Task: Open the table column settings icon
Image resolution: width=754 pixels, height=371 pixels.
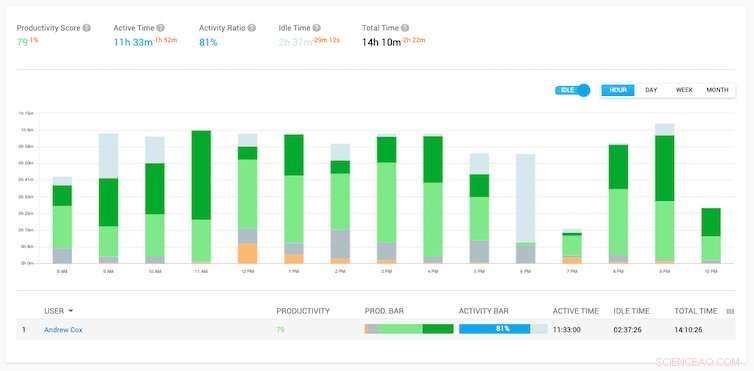Action: [x=730, y=311]
